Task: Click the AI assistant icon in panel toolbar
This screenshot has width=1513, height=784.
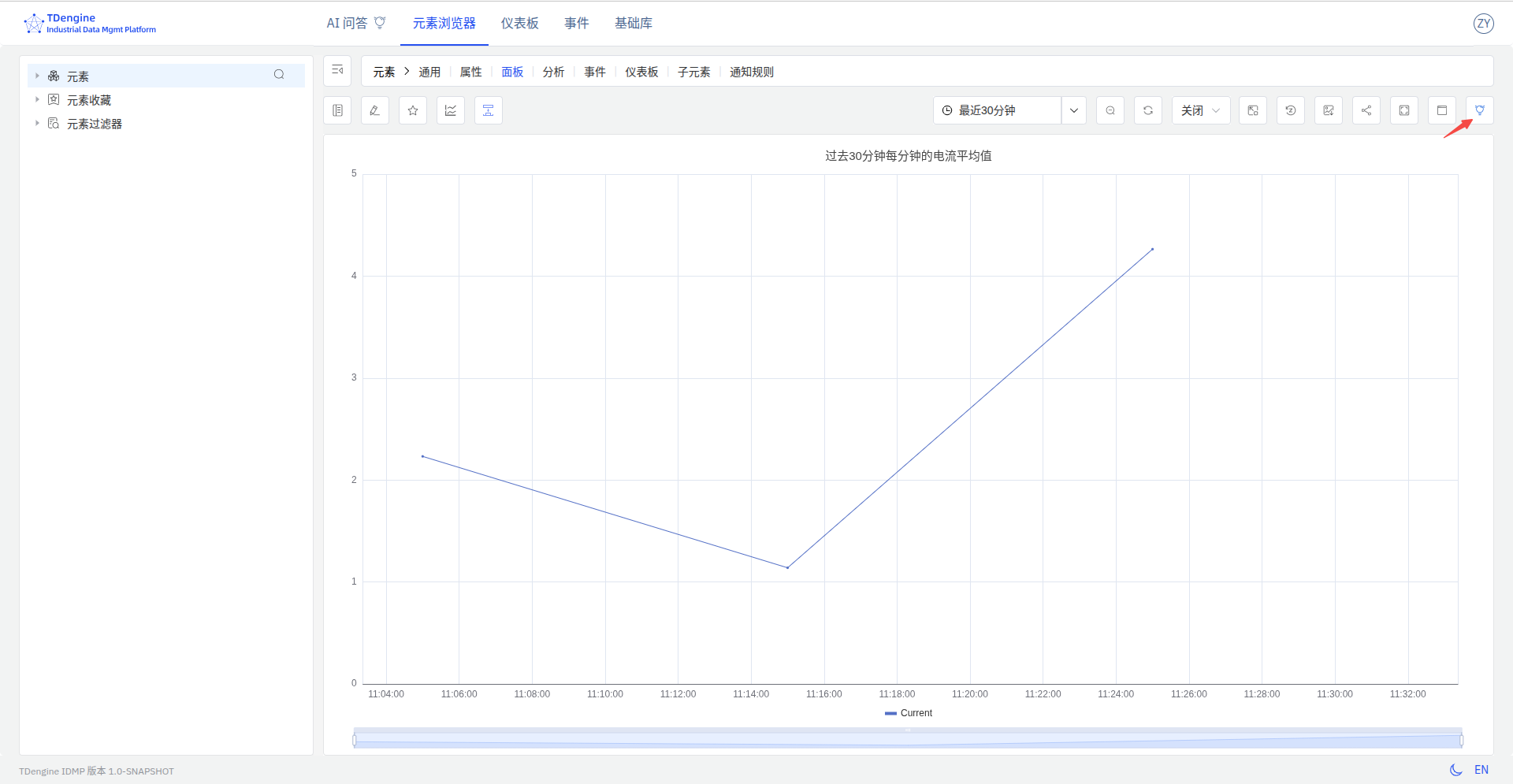Action: click(1479, 110)
